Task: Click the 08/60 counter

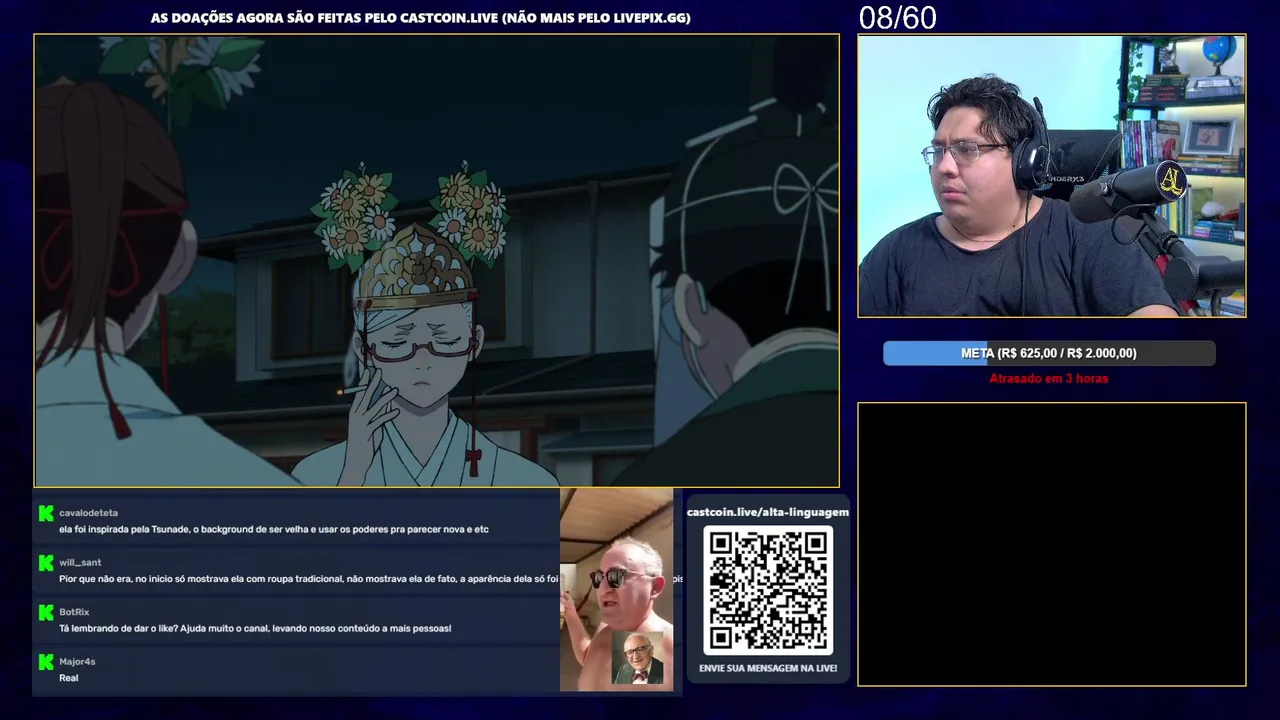Action: [x=897, y=18]
